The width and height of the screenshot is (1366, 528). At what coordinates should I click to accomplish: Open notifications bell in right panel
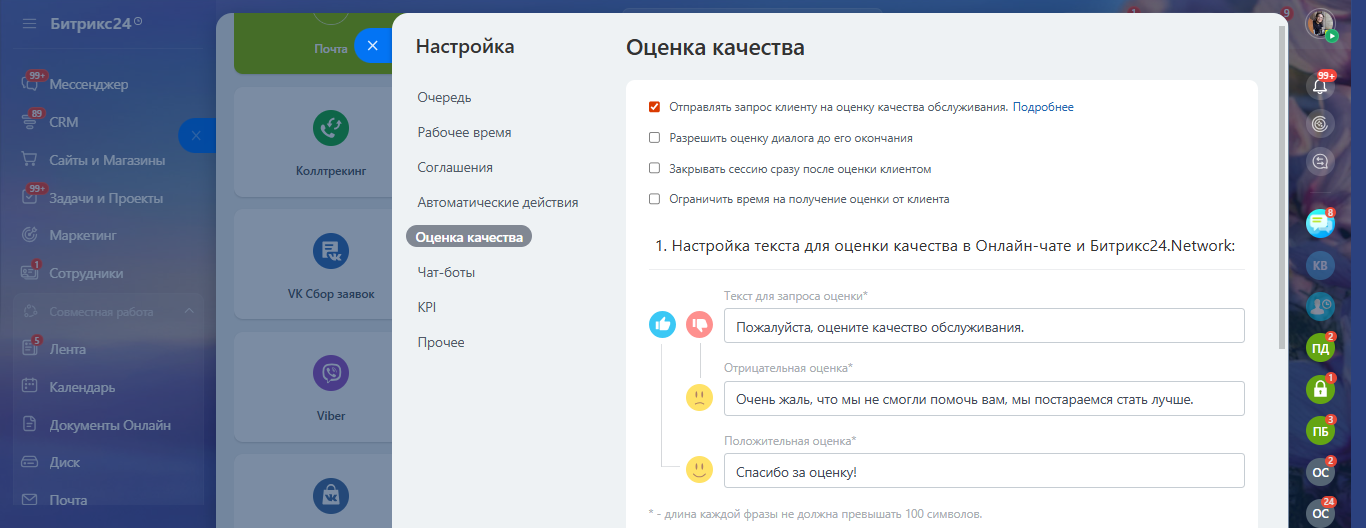[x=1320, y=86]
